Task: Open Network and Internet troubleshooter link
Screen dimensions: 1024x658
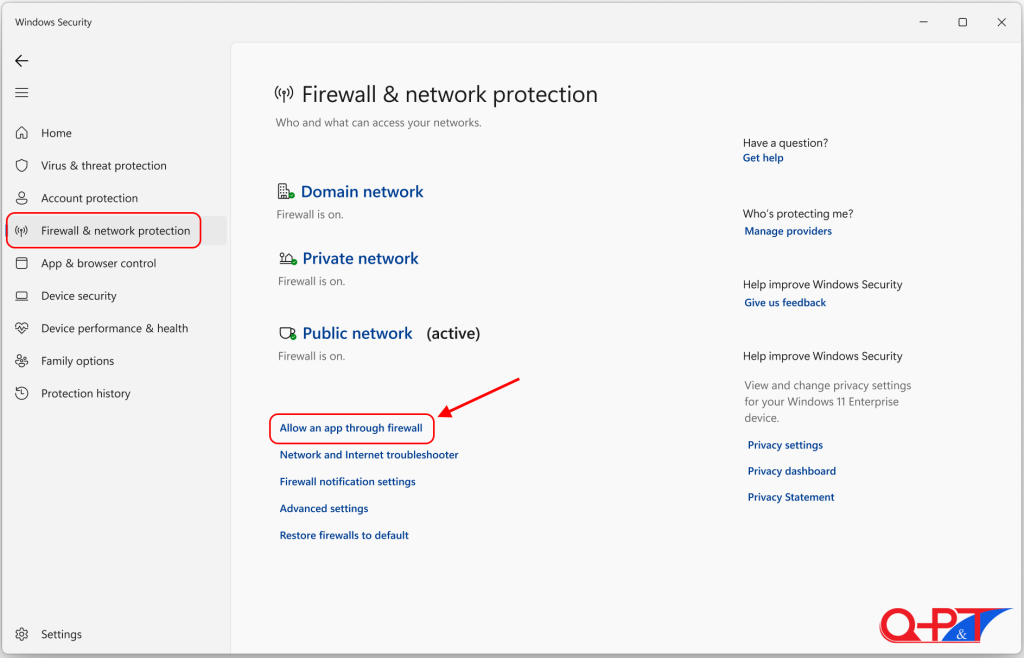Action: pyautogui.click(x=369, y=455)
